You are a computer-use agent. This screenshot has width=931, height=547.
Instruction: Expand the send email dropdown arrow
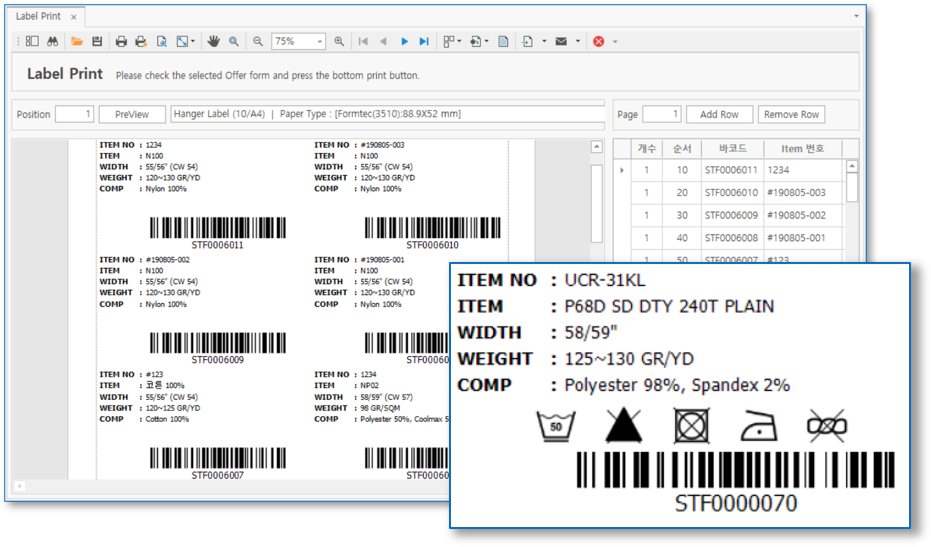tap(577, 42)
